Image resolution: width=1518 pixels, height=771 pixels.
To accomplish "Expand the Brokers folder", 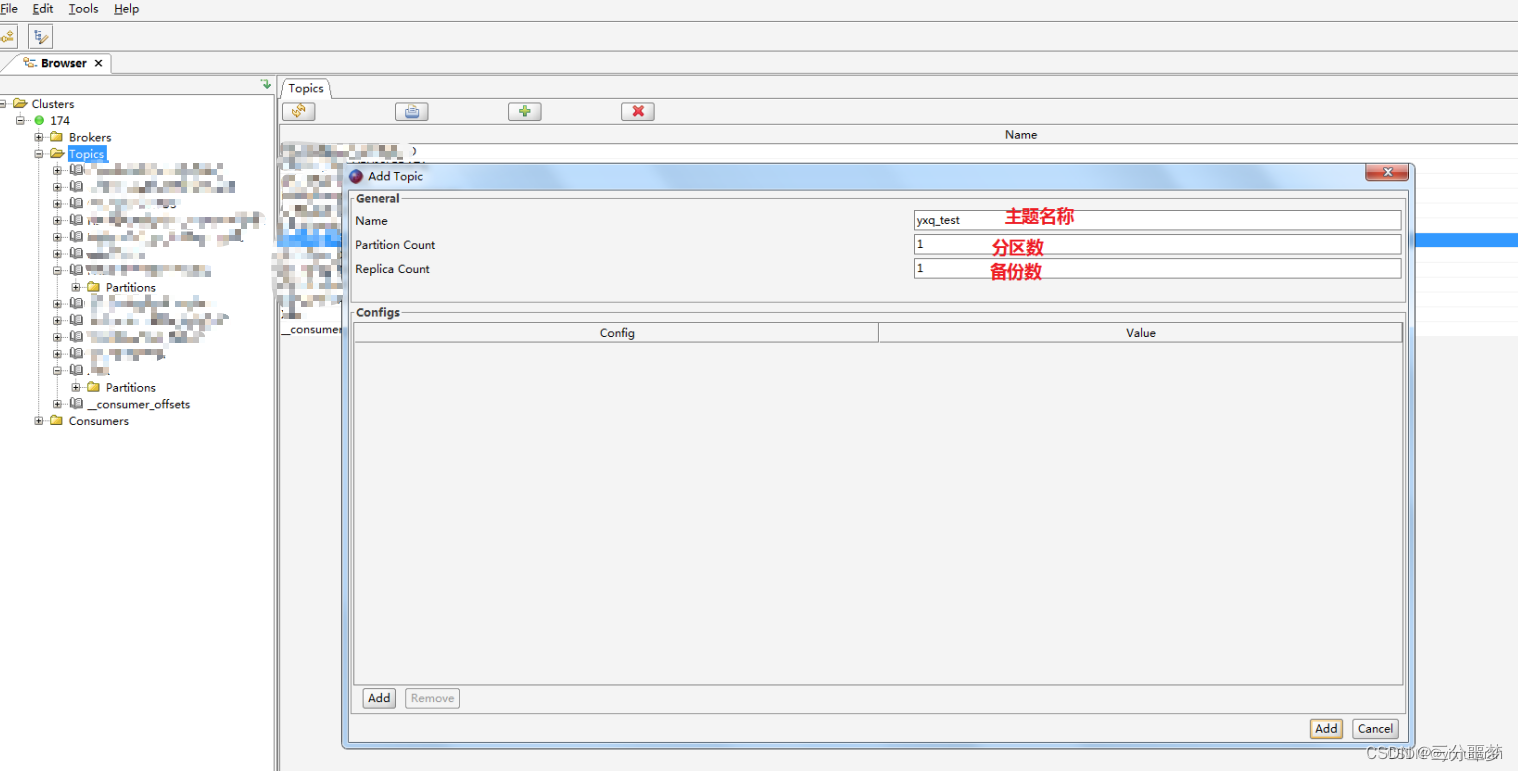I will [39, 137].
